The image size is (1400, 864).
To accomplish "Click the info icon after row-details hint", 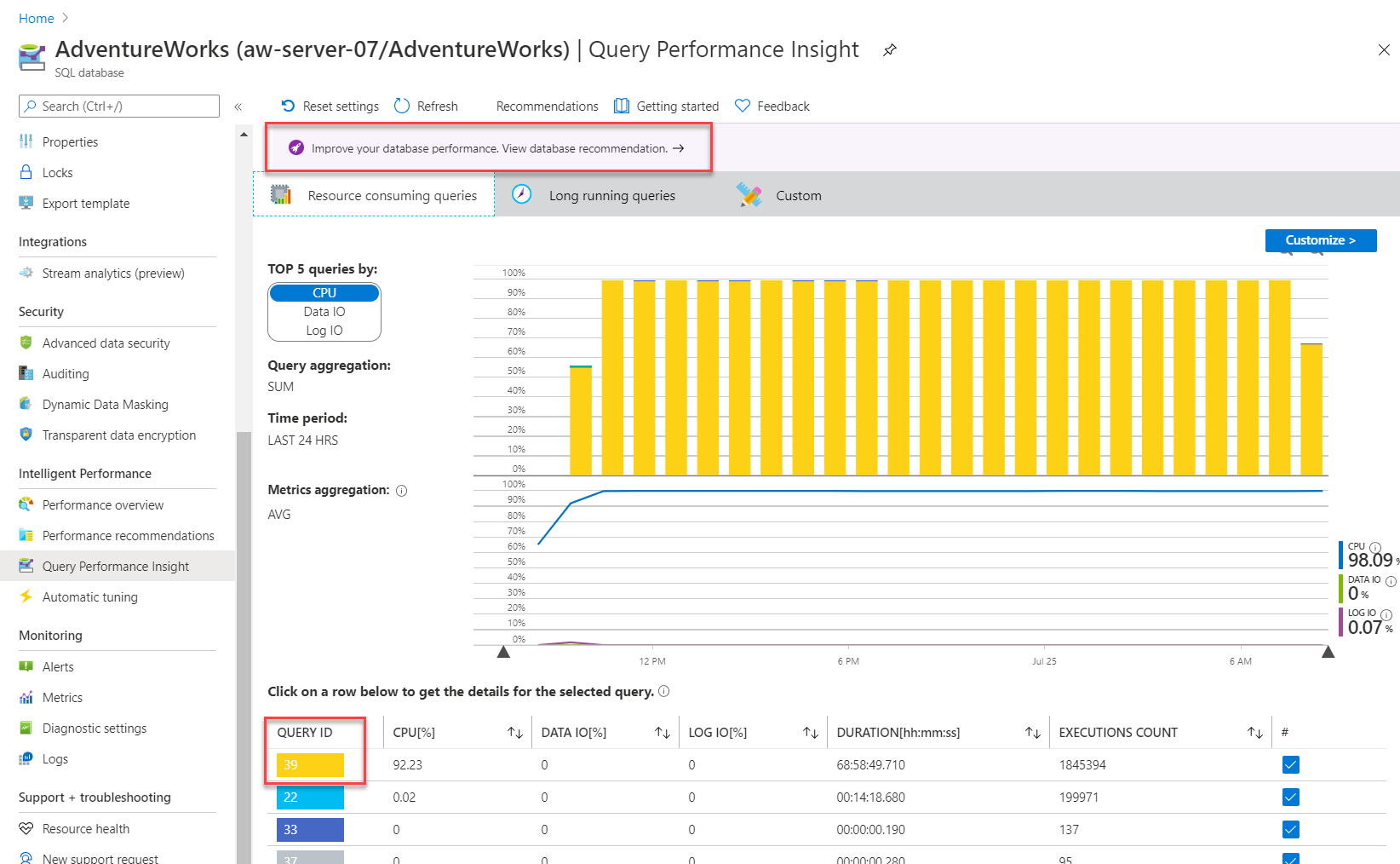I will pos(664,691).
